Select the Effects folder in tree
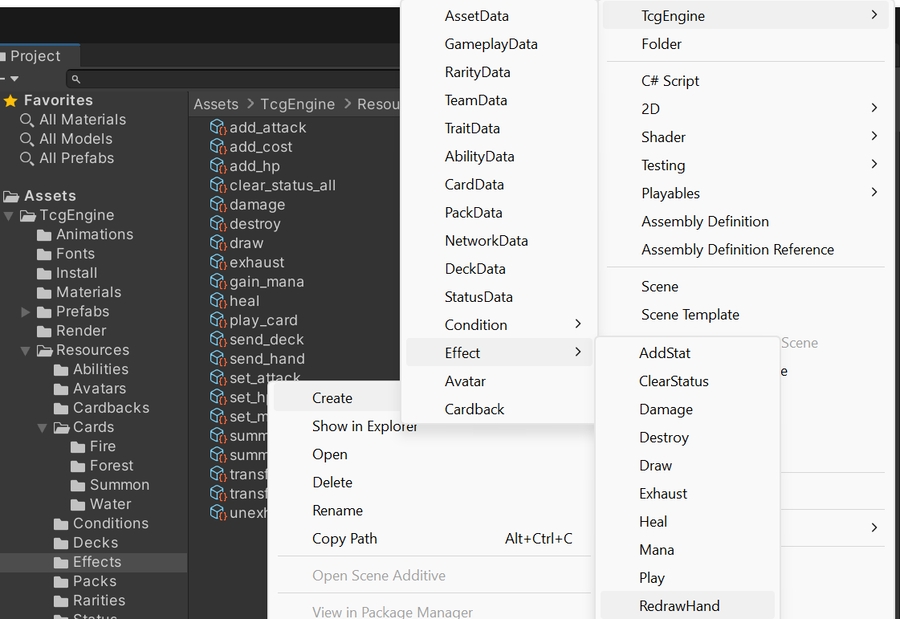This screenshot has width=900, height=619. (96, 562)
